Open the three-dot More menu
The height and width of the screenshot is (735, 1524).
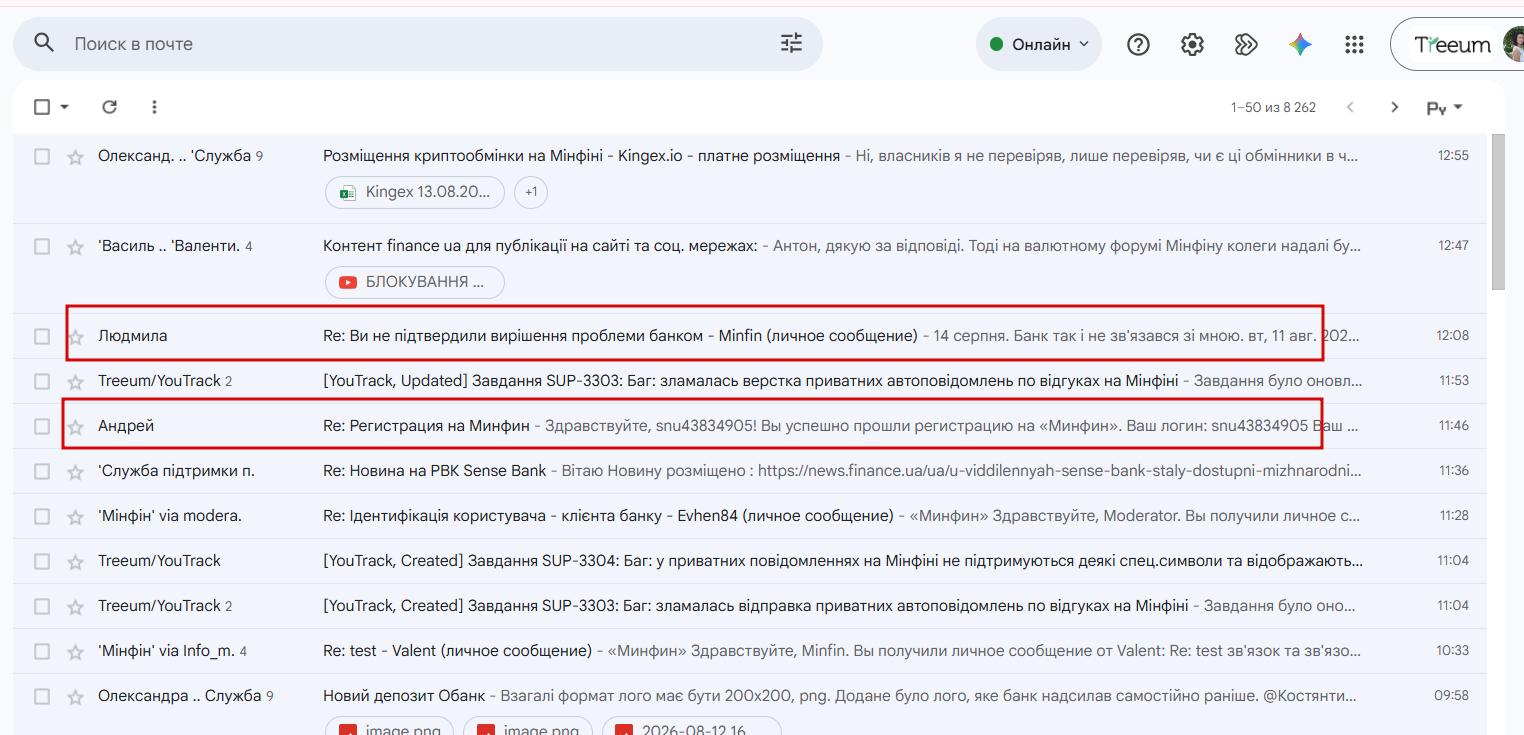pos(154,107)
